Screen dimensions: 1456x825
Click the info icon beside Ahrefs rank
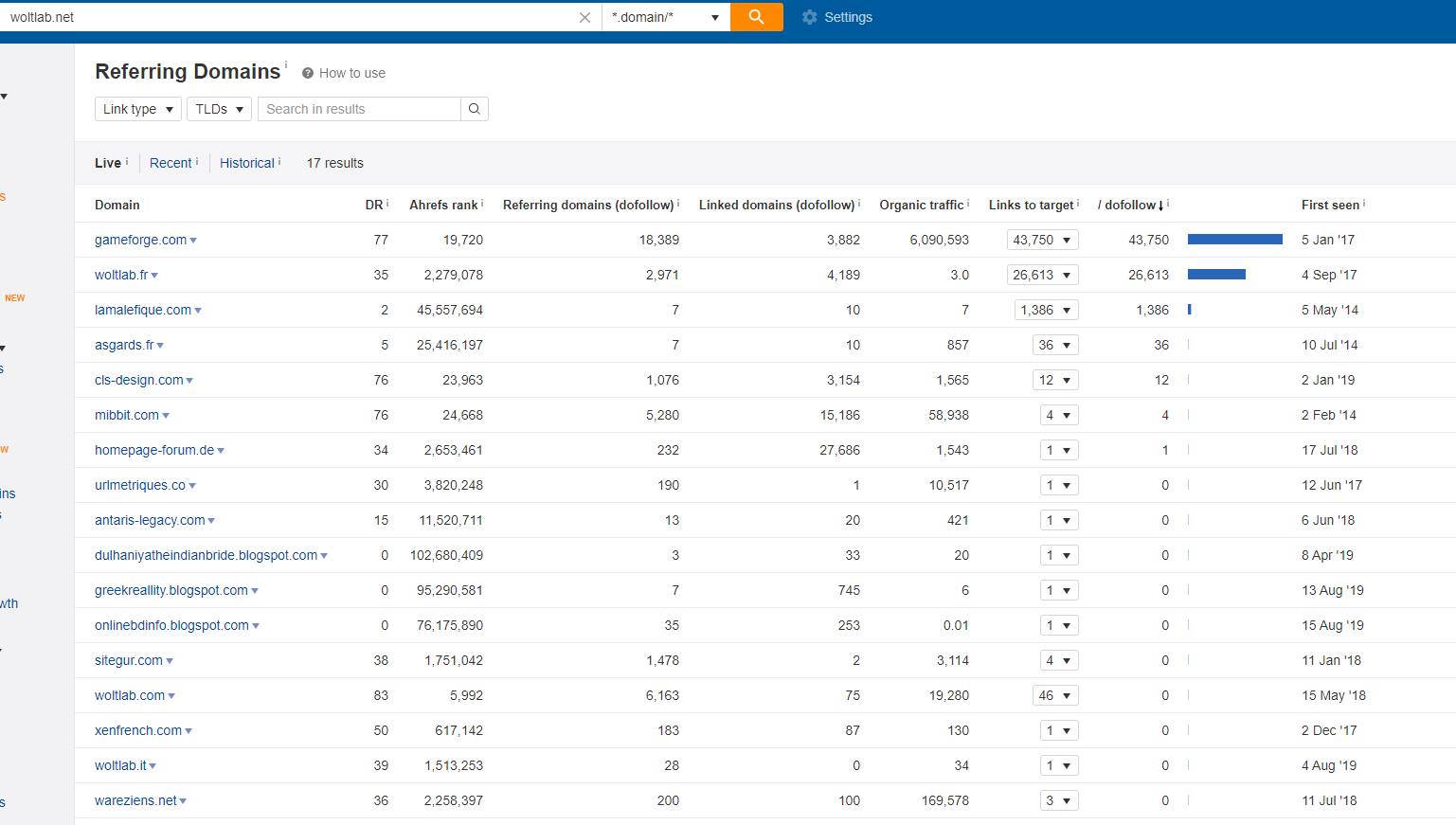pyautogui.click(x=482, y=203)
